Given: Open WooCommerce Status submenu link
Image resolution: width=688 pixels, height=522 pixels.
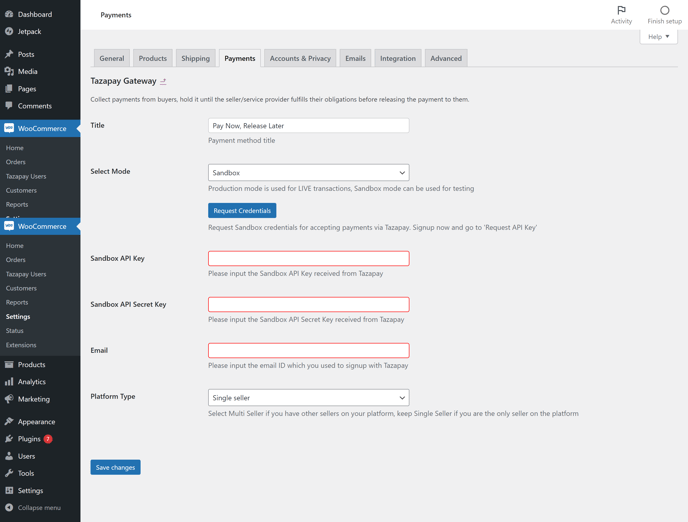Looking at the screenshot, I should [14, 331].
